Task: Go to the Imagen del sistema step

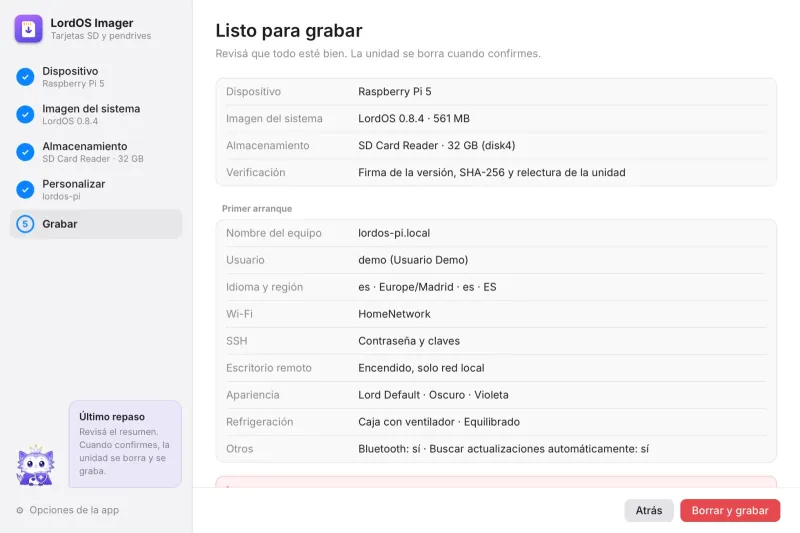Action: coord(96,114)
